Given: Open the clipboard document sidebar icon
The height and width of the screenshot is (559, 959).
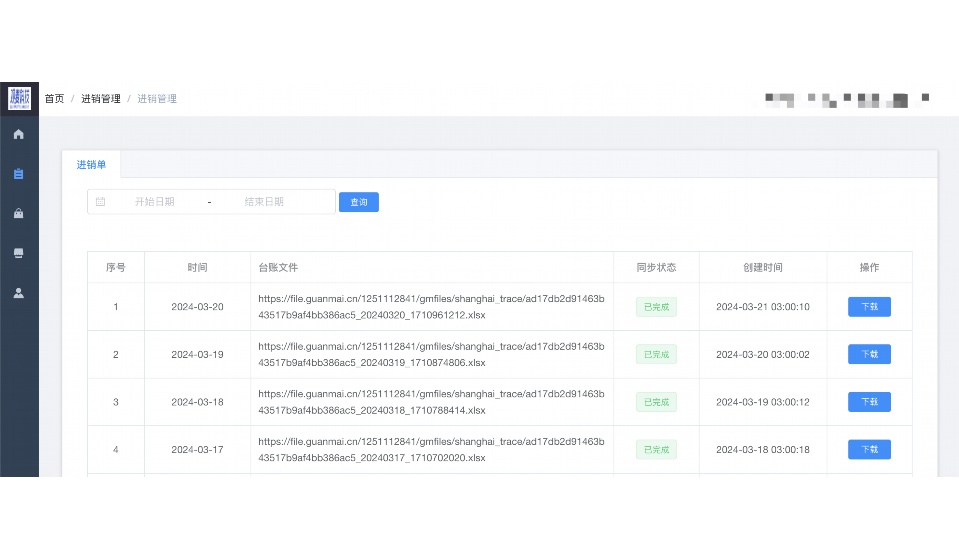Looking at the screenshot, I should coord(18,174).
